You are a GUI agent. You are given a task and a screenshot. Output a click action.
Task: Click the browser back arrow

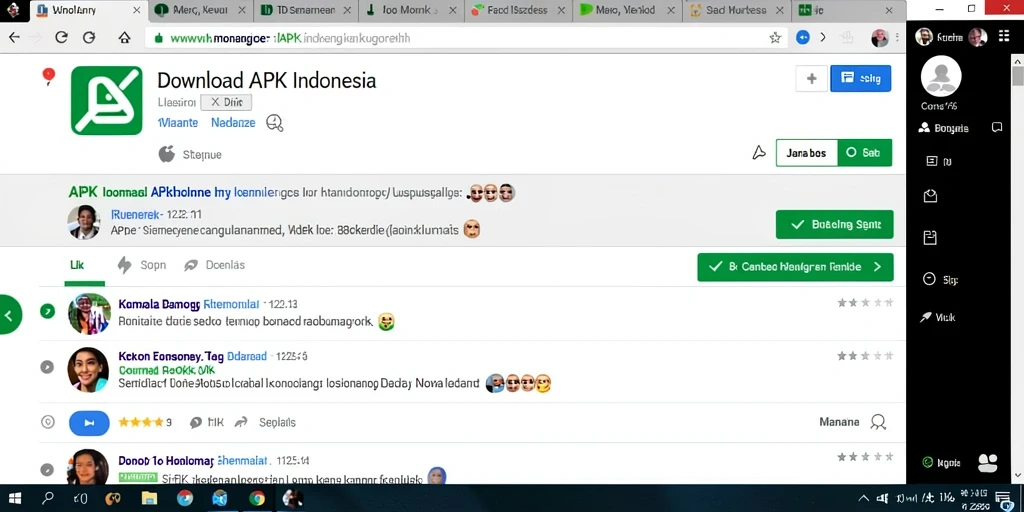[14, 37]
